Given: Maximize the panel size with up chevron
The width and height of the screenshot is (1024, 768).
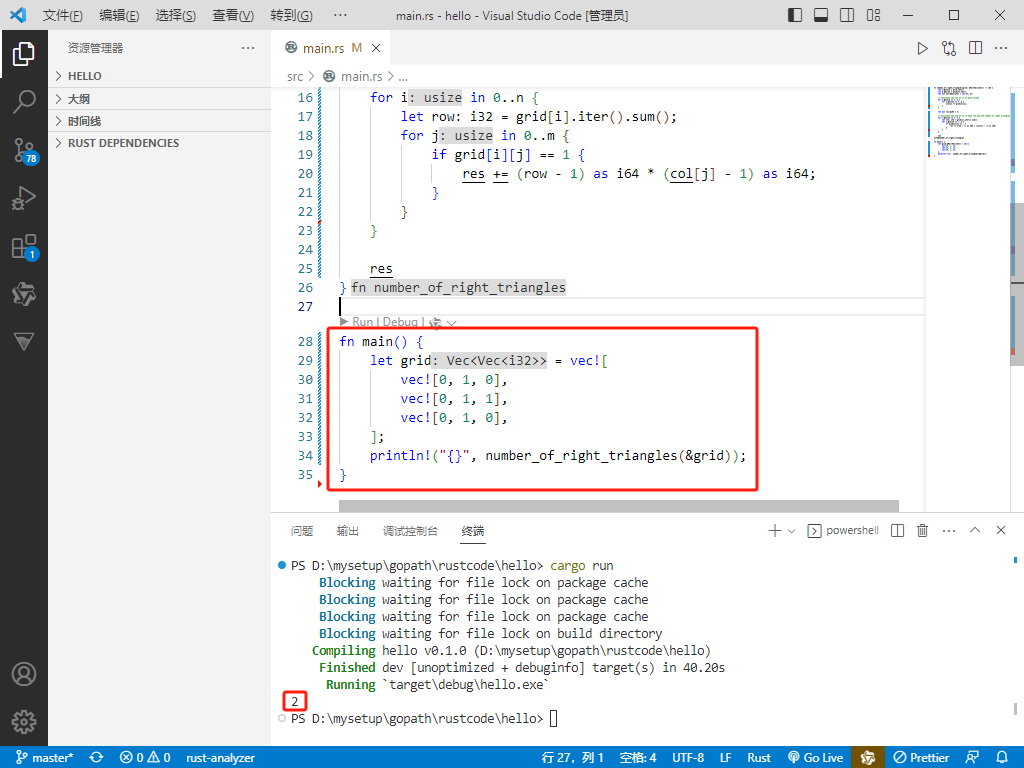Looking at the screenshot, I should 975,530.
